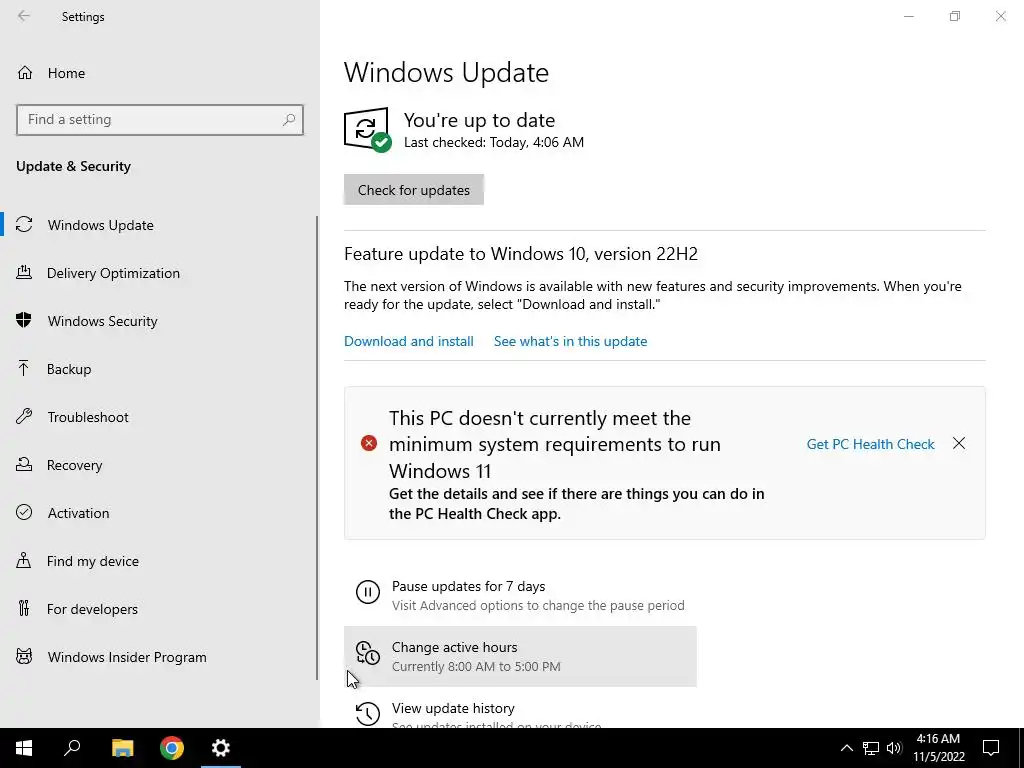Select Backup in the sidebar
This screenshot has height=768, width=1024.
point(69,369)
